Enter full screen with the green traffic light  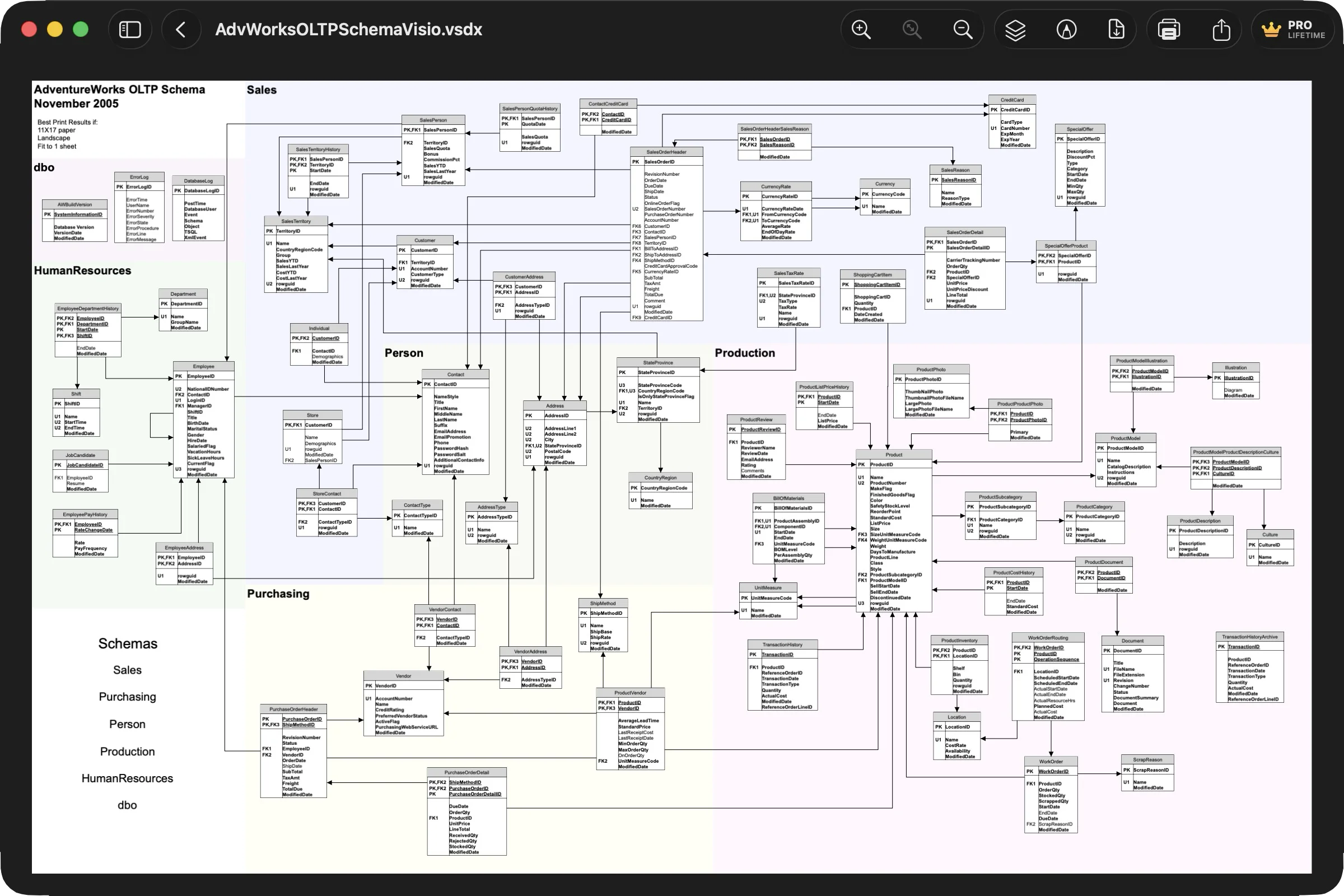click(x=81, y=29)
